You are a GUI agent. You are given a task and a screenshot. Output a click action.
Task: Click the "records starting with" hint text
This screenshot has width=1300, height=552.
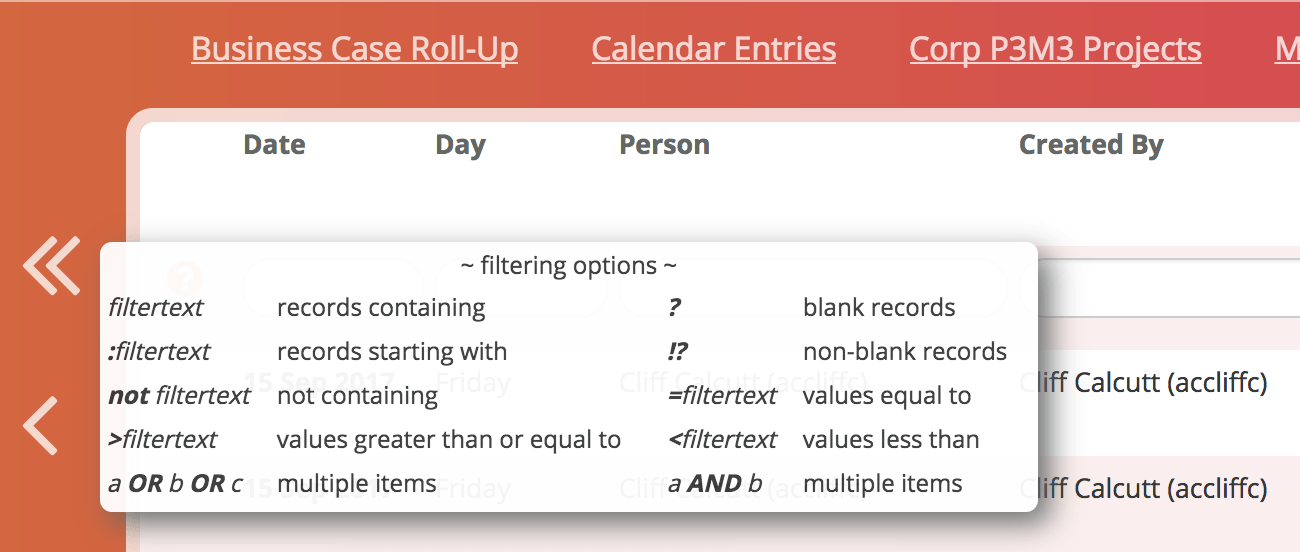pos(392,352)
